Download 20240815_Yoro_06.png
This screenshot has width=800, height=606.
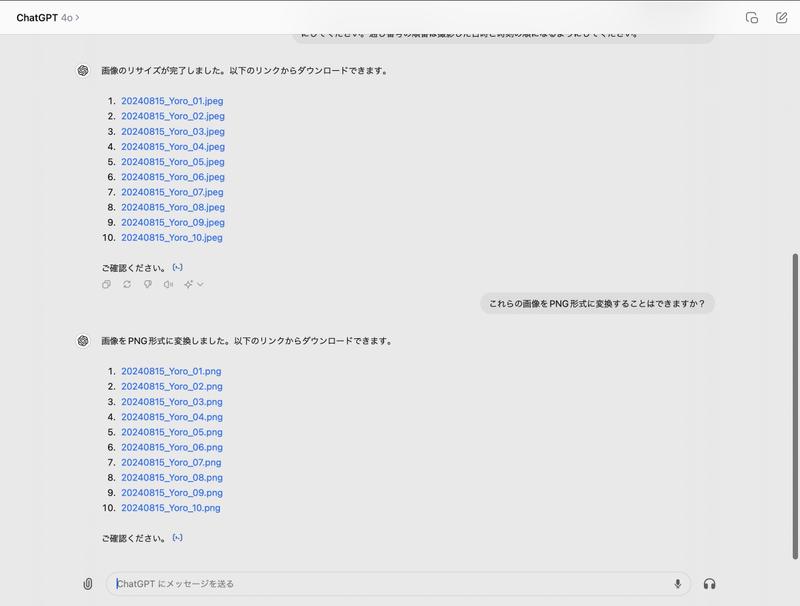[x=172, y=447]
